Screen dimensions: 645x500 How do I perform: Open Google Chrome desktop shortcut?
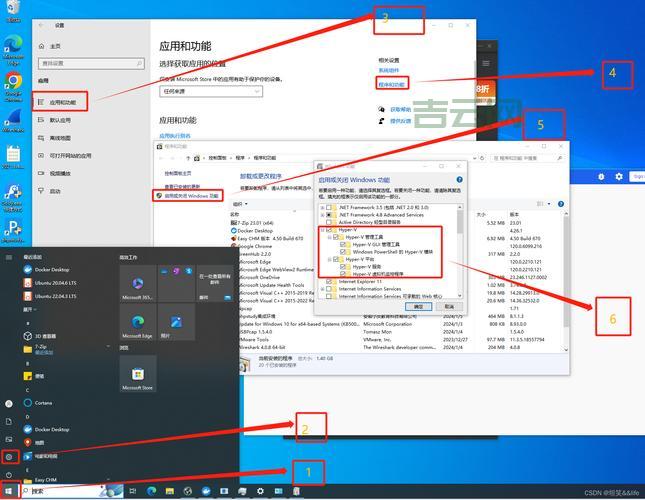tap(13, 86)
